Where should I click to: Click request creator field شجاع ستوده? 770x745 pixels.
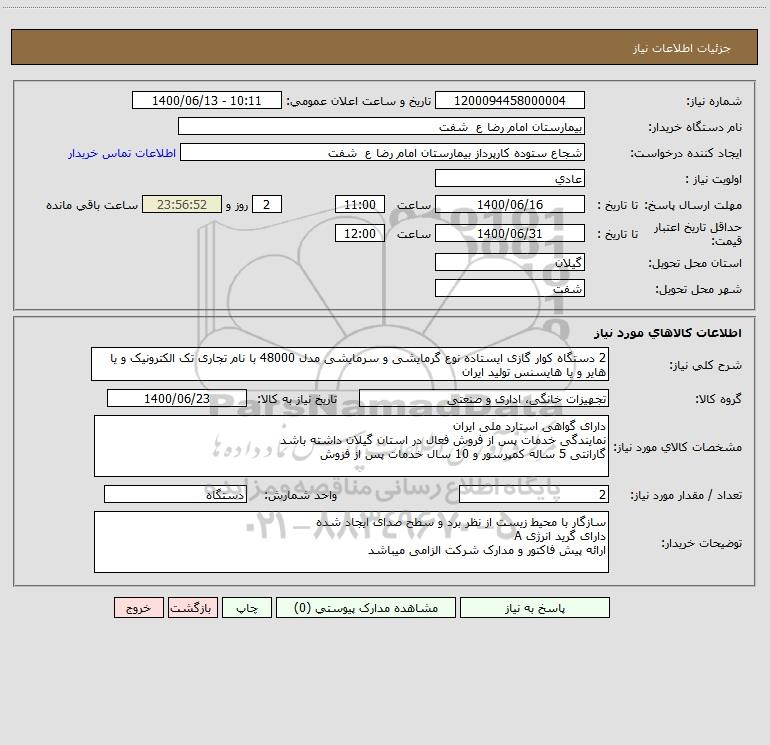[383, 153]
